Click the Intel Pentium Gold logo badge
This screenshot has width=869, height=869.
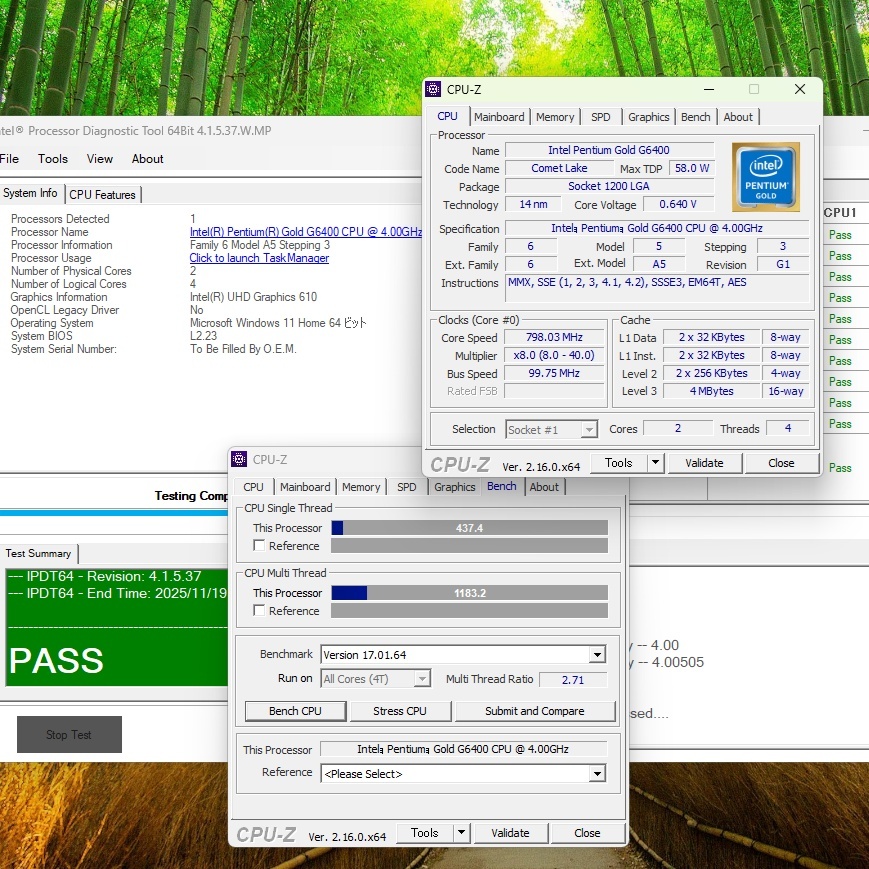tap(765, 177)
